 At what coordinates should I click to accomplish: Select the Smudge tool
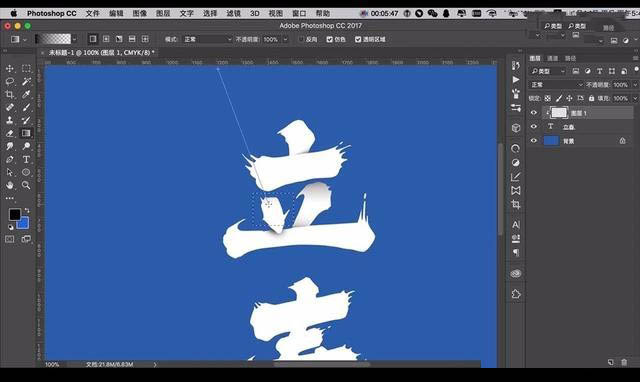point(10,146)
